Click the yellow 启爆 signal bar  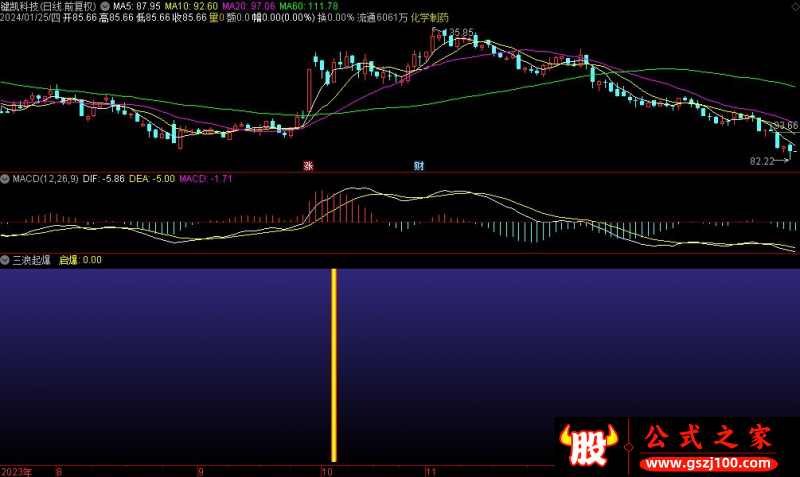(x=334, y=362)
